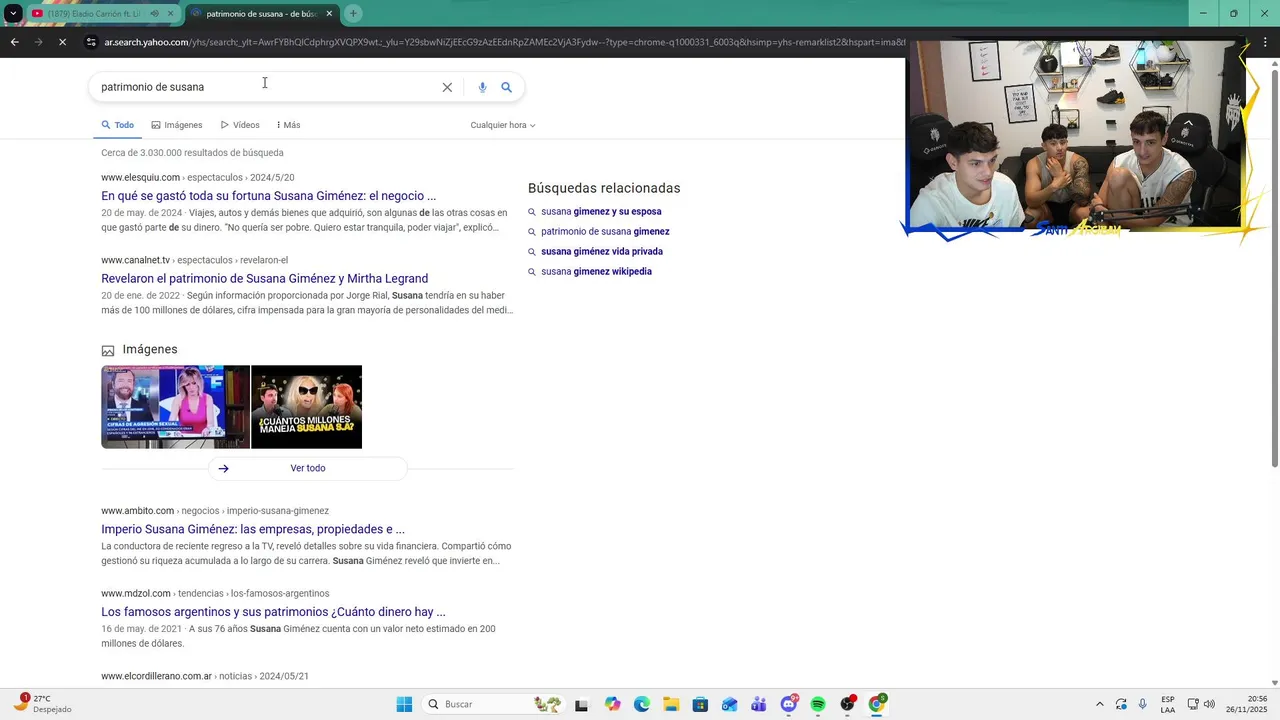Clear the search query with X

(x=447, y=87)
